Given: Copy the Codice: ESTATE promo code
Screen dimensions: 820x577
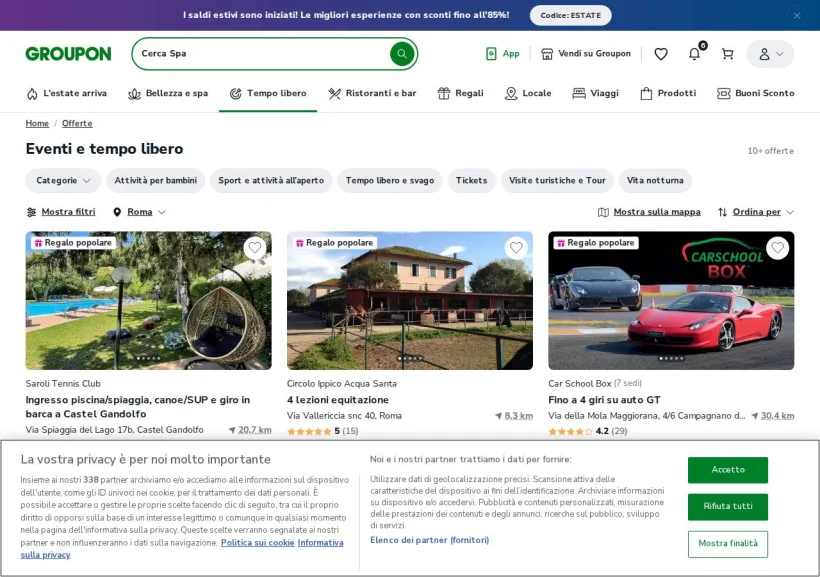Looking at the screenshot, I should pos(571,15).
